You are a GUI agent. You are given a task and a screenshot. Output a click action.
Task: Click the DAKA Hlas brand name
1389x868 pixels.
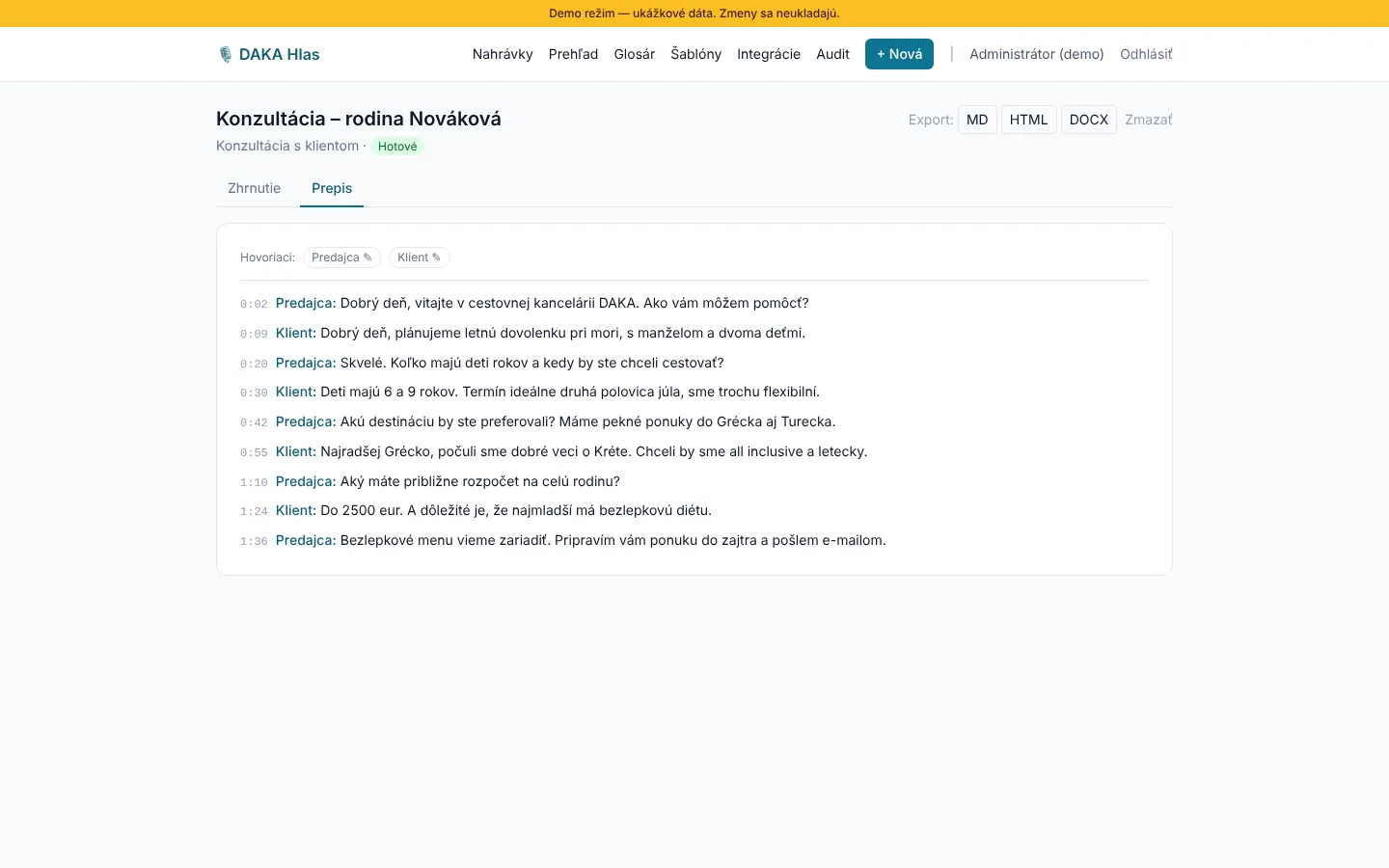pyautogui.click(x=280, y=54)
